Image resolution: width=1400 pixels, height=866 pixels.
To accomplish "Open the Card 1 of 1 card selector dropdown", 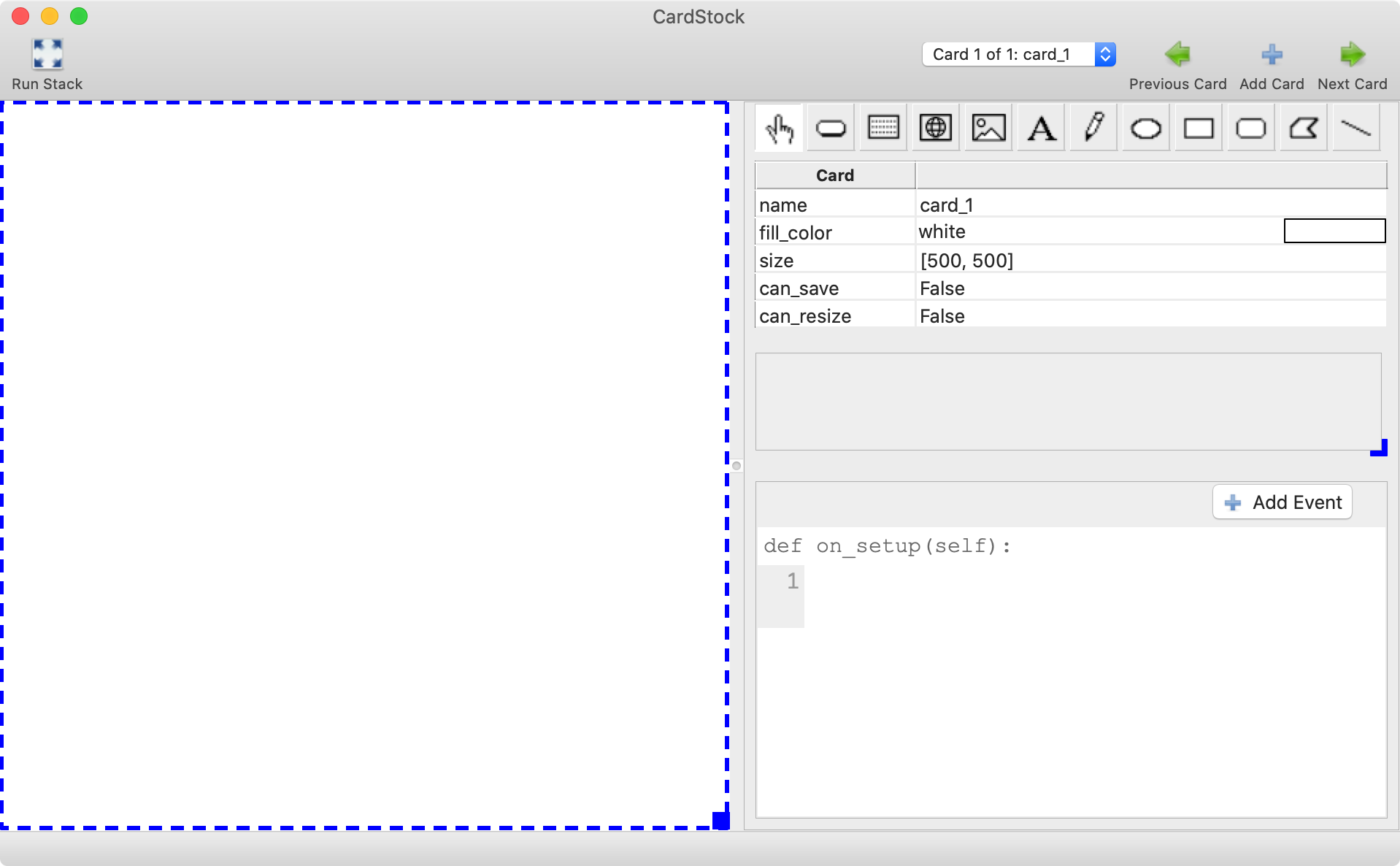I will pyautogui.click(x=1019, y=54).
